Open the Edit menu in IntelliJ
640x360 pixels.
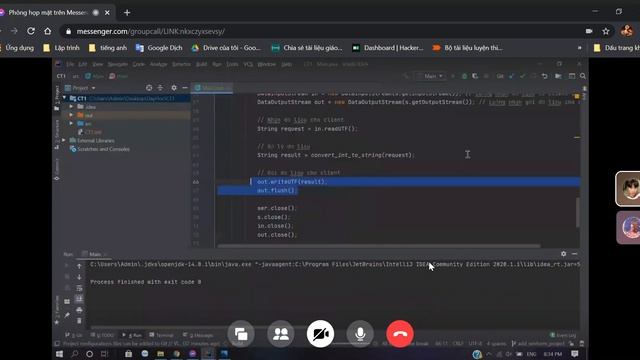82,64
